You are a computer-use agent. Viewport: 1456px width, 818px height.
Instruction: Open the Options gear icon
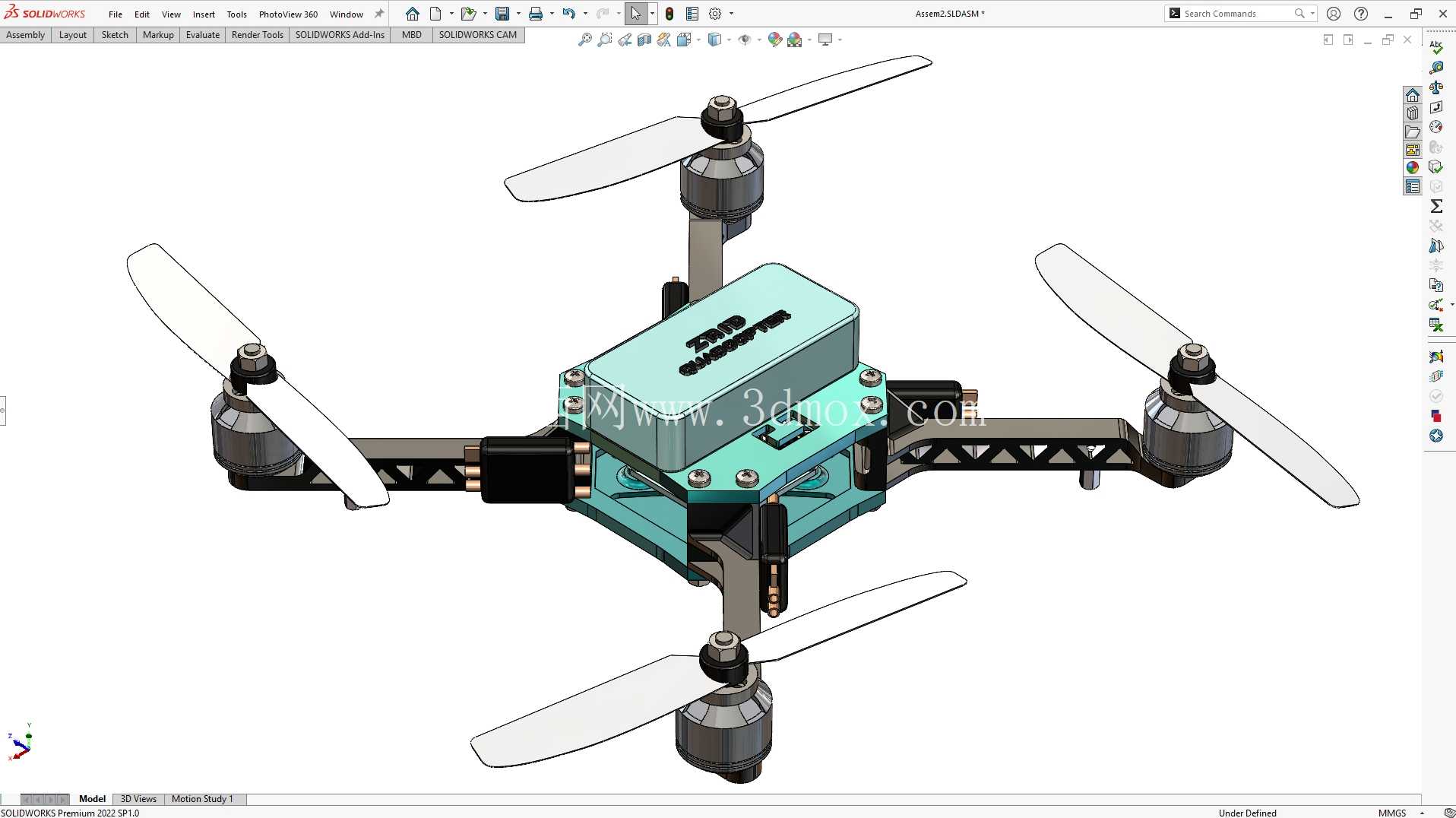pos(715,14)
